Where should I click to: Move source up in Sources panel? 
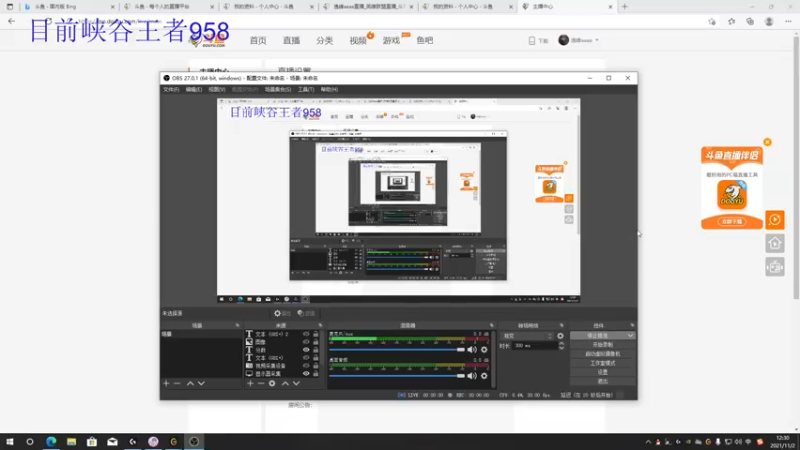pos(285,383)
